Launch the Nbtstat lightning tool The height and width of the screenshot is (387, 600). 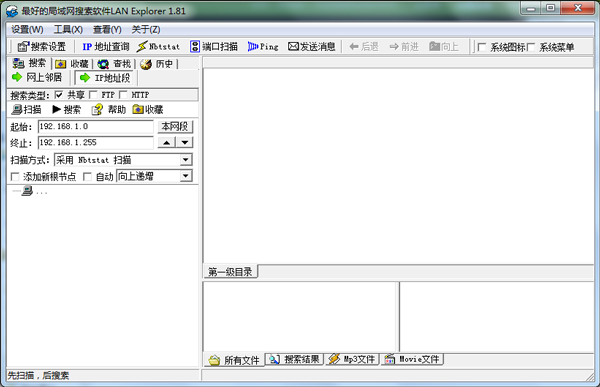(x=158, y=47)
